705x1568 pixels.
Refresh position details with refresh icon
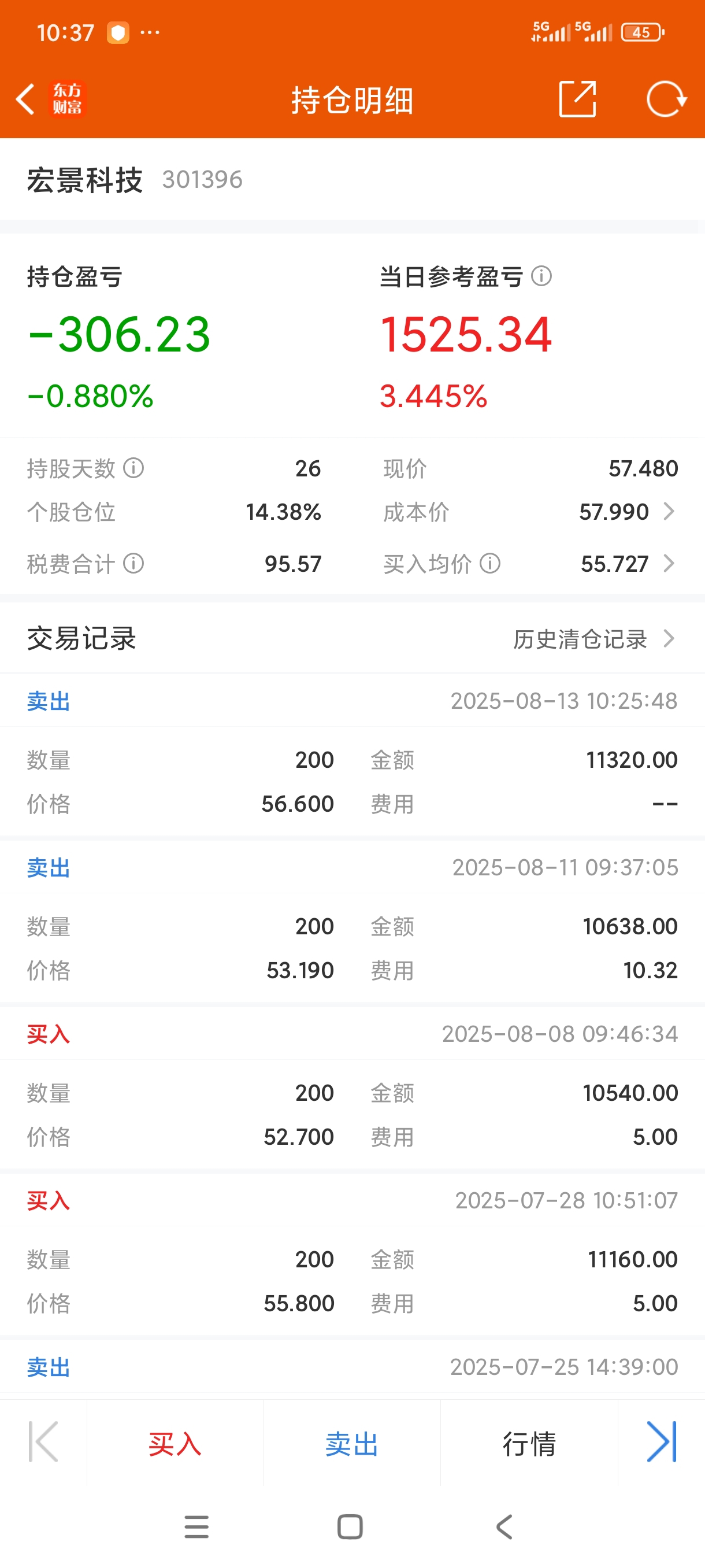[x=666, y=99]
